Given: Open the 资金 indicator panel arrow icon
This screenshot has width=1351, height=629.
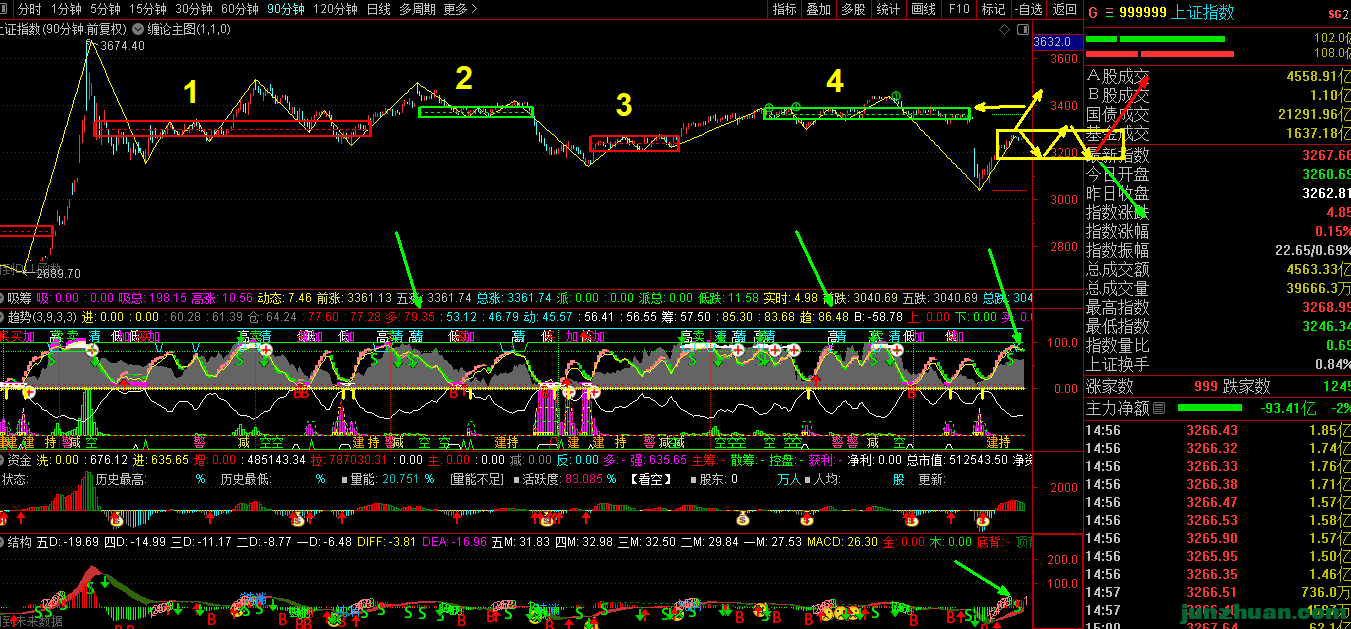Looking at the screenshot, I should pos(3,460).
